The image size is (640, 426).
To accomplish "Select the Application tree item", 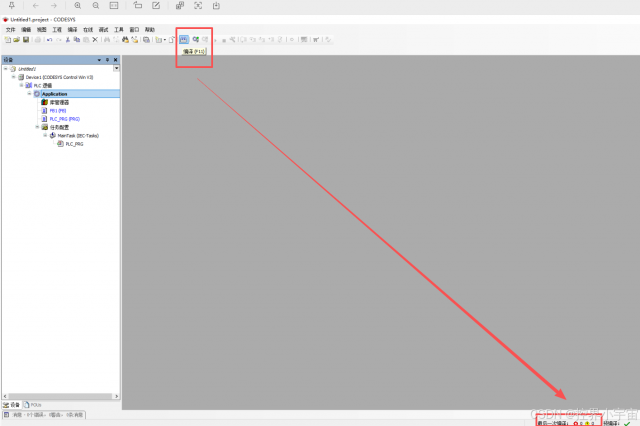I will pyautogui.click(x=54, y=94).
